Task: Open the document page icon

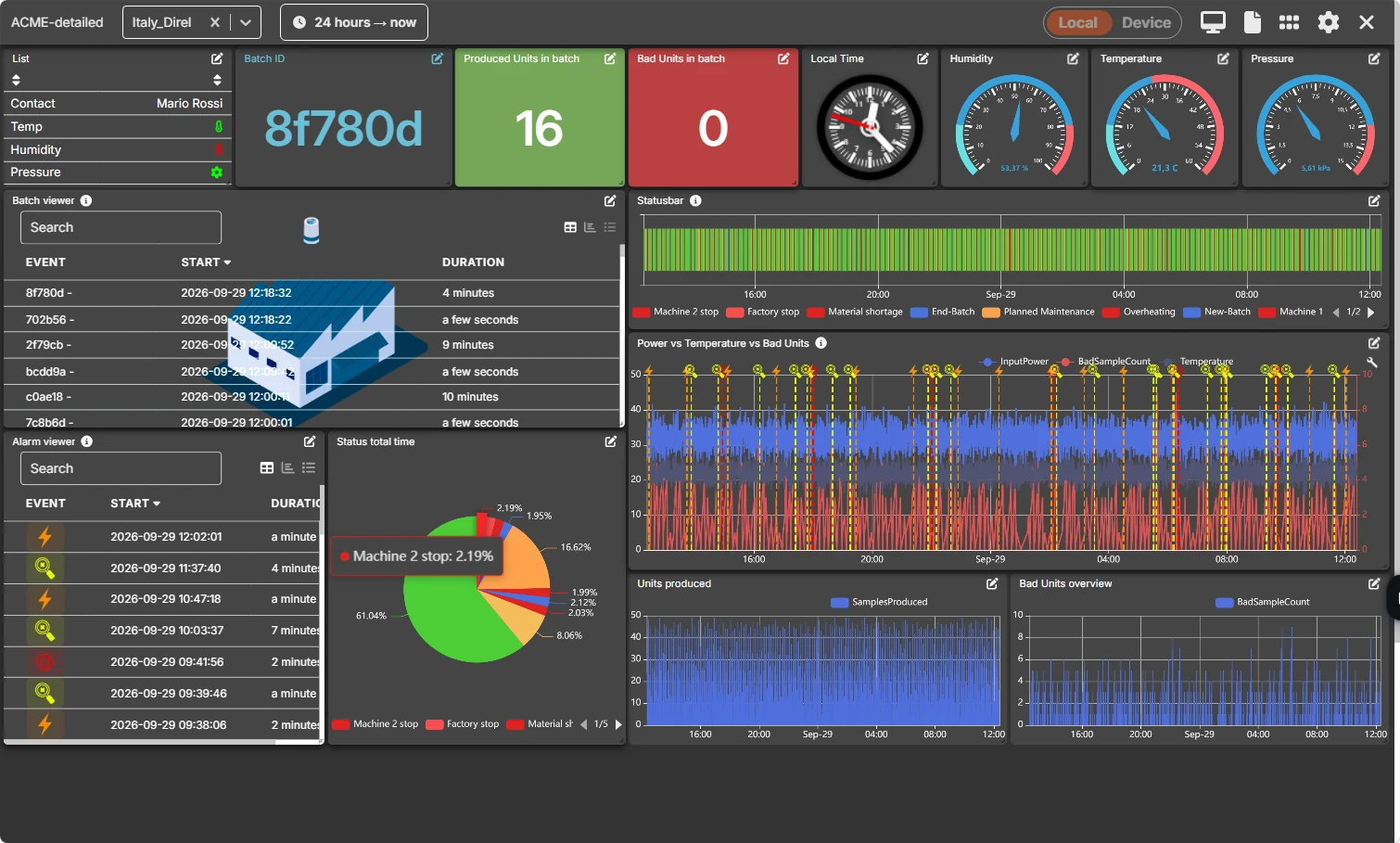Action: 1252,22
